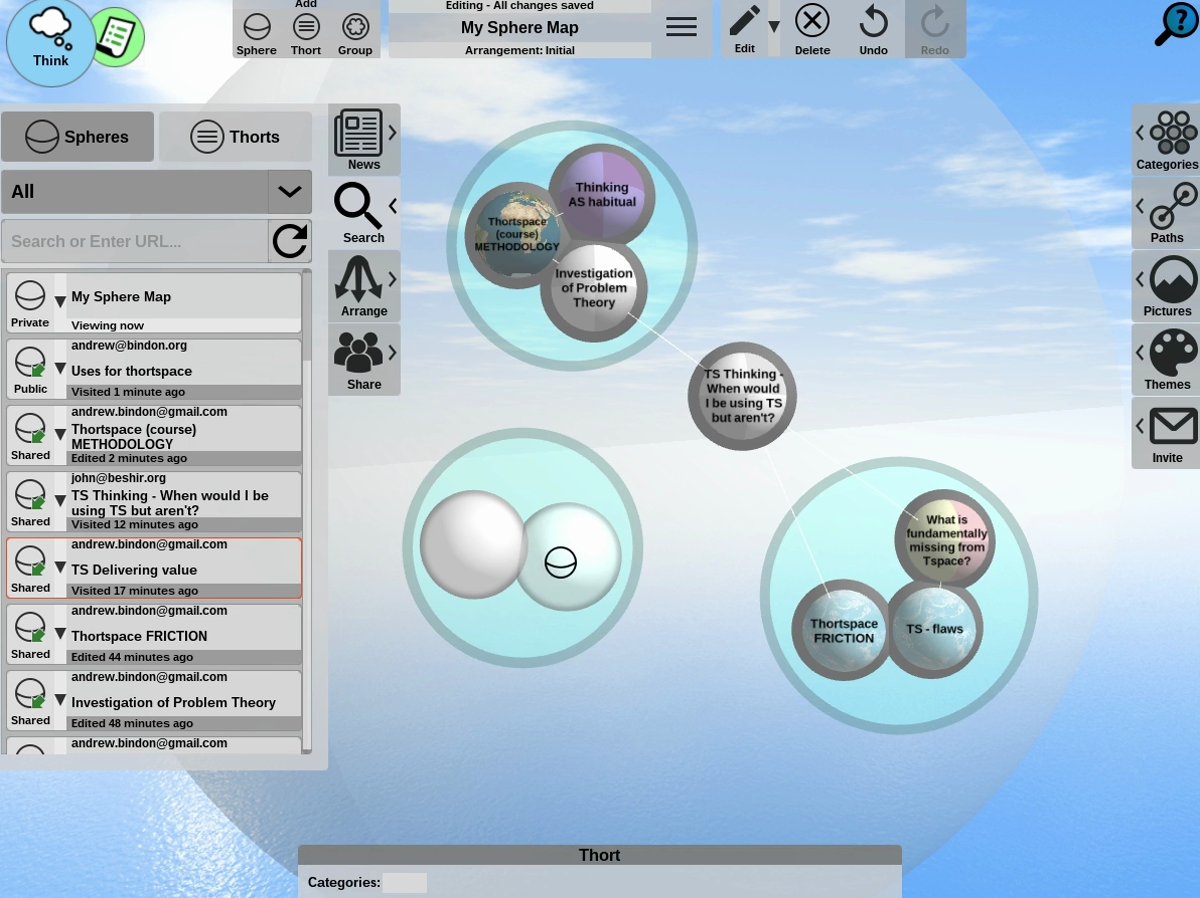1200x898 pixels.
Task: Click the Redo button
Action: tap(935, 29)
